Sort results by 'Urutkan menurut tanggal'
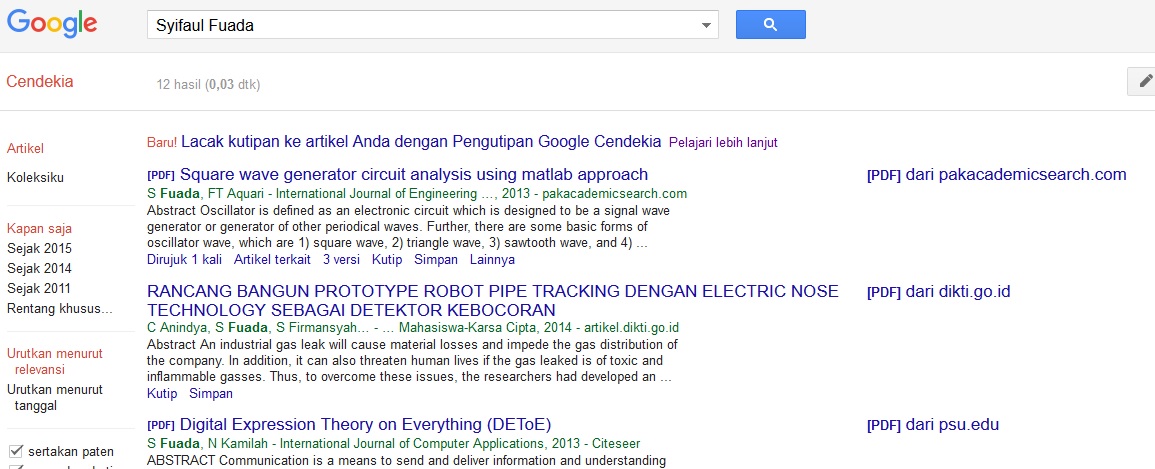Viewport: 1155px width, 469px height. click(54, 397)
